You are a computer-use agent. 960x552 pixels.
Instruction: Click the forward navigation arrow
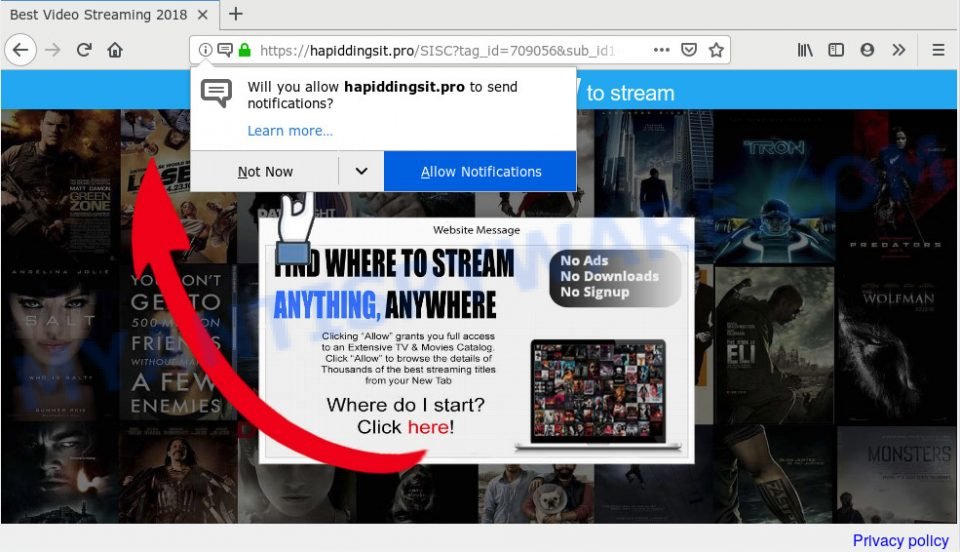click(53, 50)
